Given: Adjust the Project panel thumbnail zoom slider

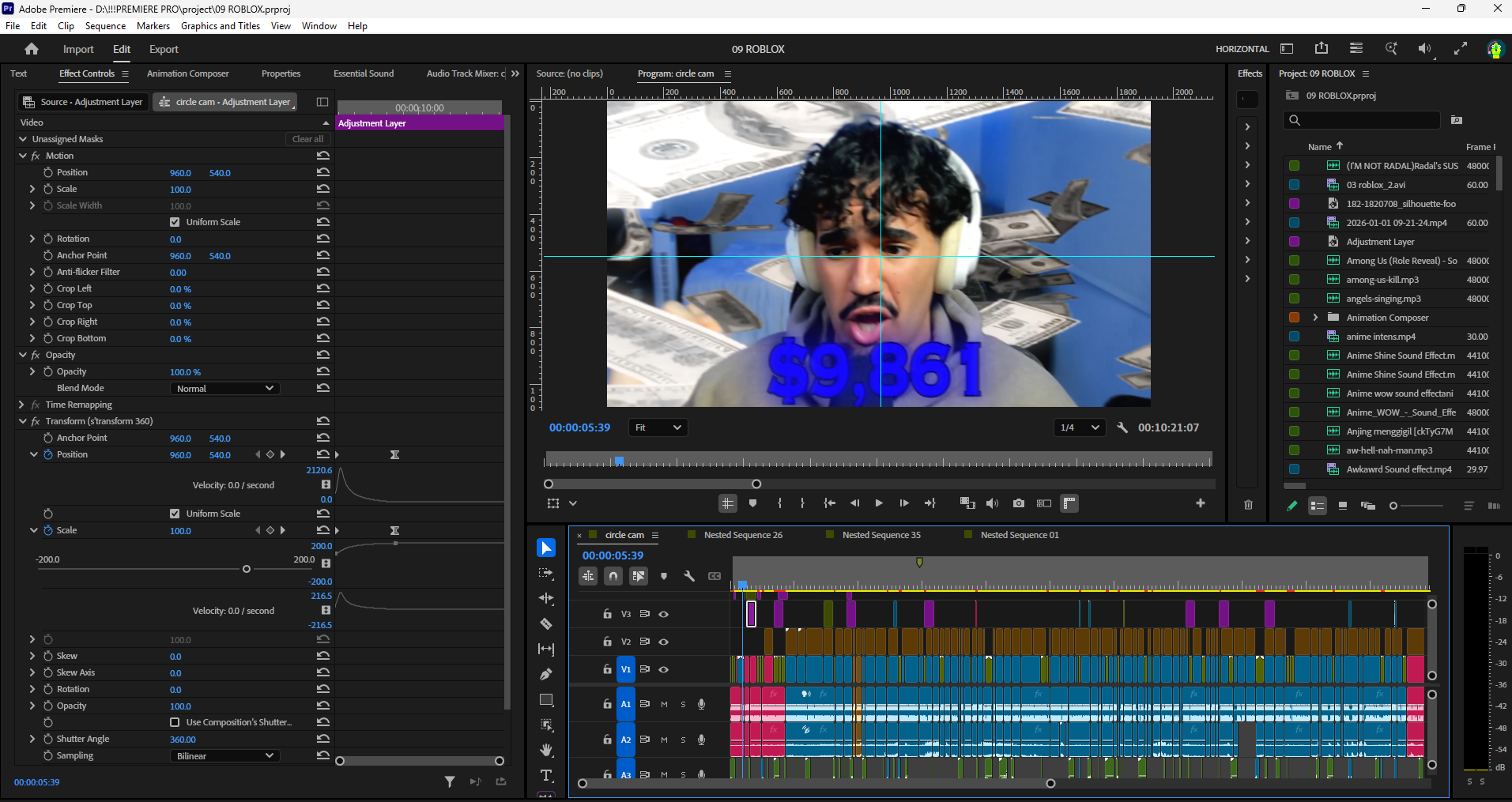Looking at the screenshot, I should (1393, 506).
